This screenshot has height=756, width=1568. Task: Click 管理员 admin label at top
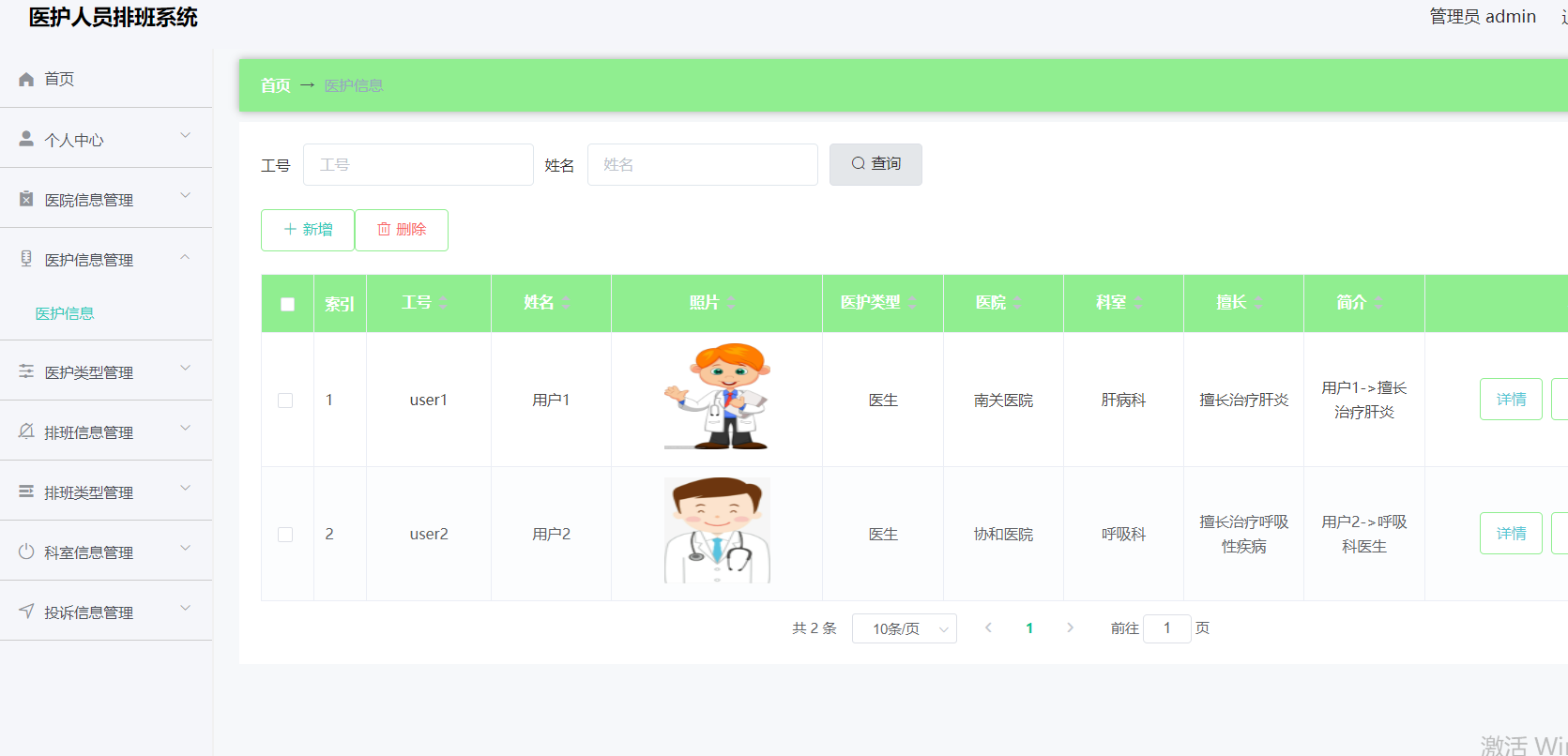1483,16
